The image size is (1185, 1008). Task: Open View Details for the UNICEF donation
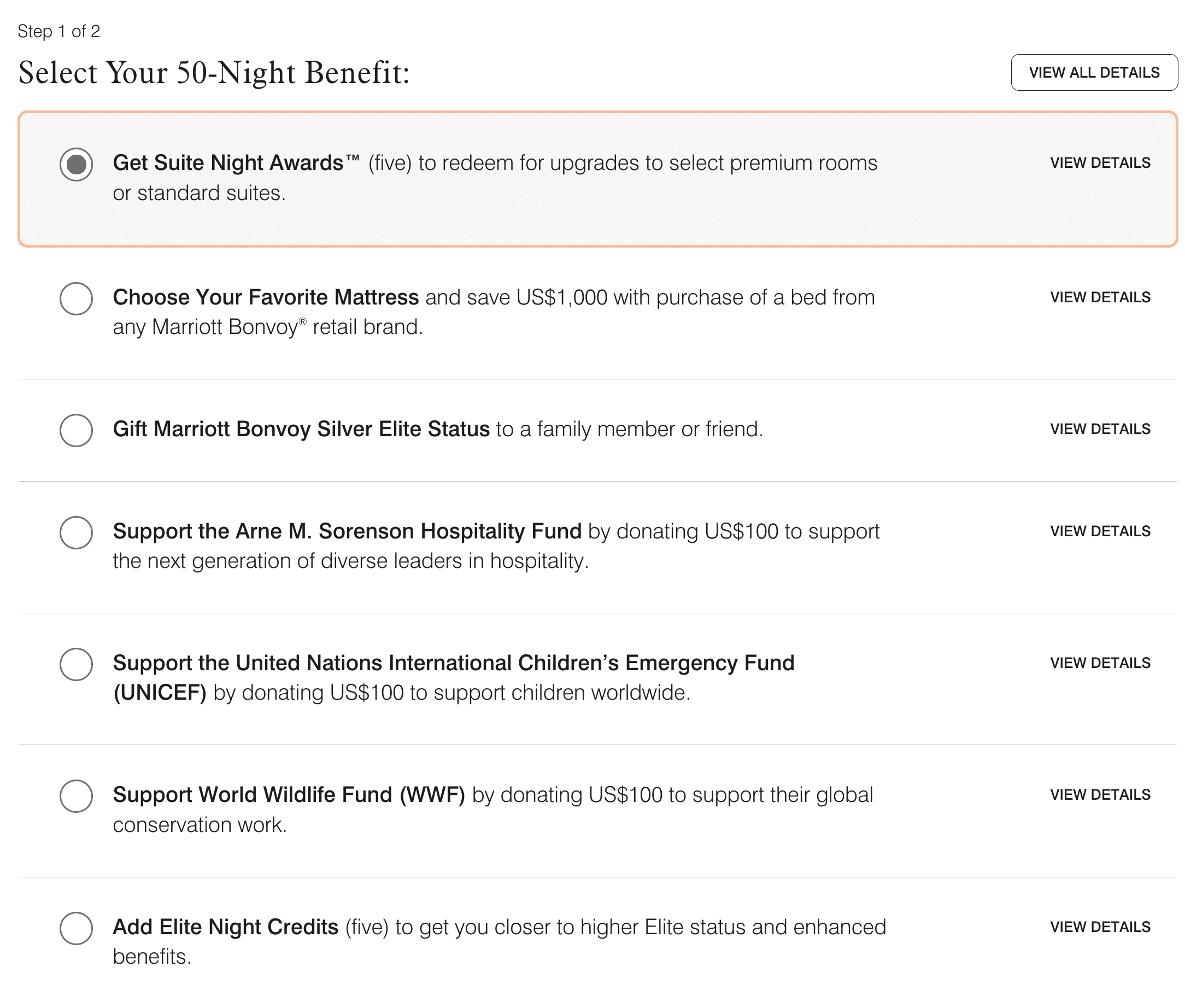pos(1100,663)
